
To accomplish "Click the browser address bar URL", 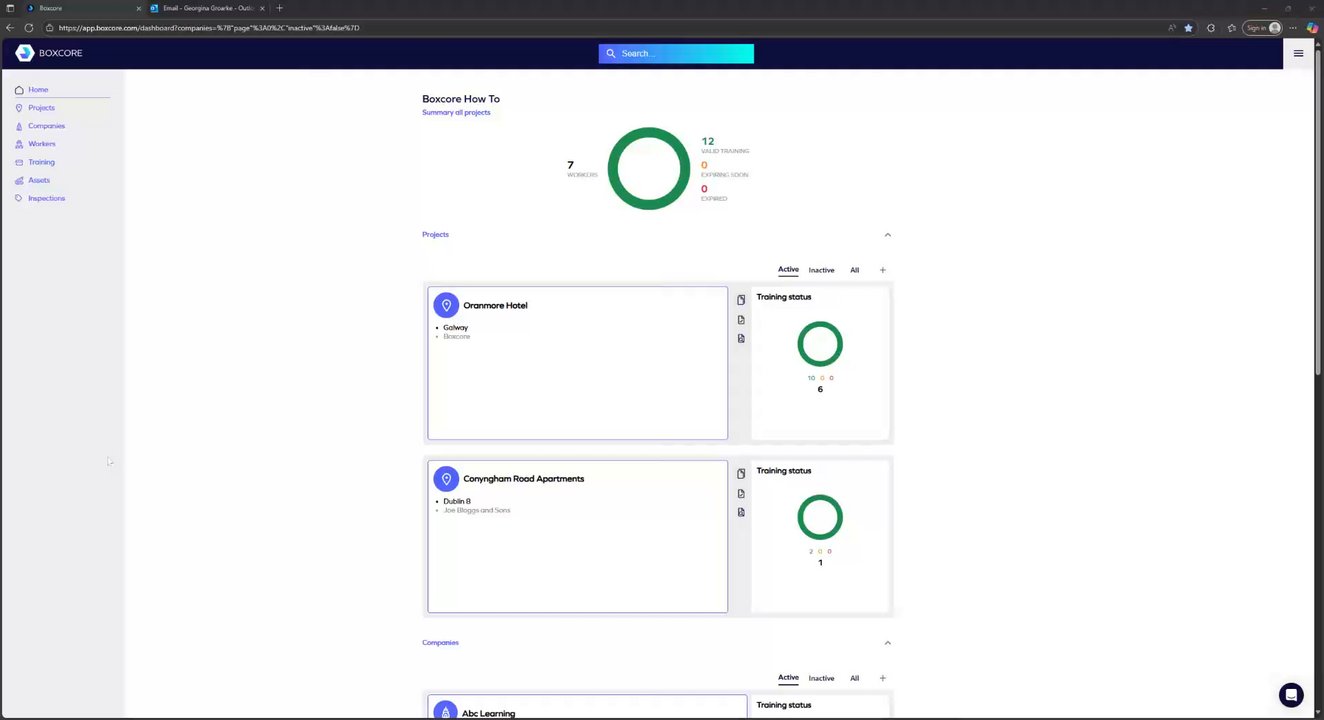I will (x=209, y=28).
